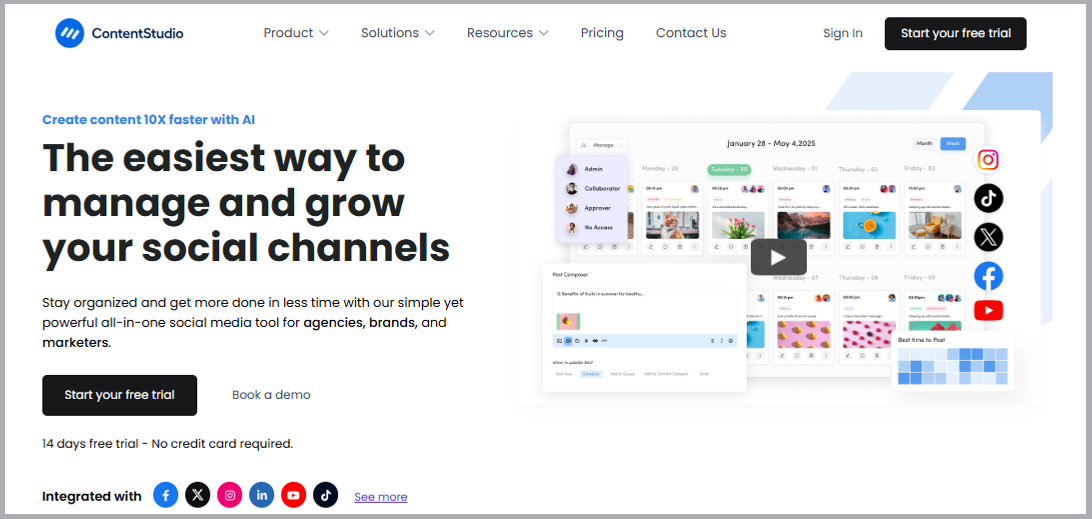Go to the Pricing page
1092x519 pixels.
pyautogui.click(x=602, y=33)
